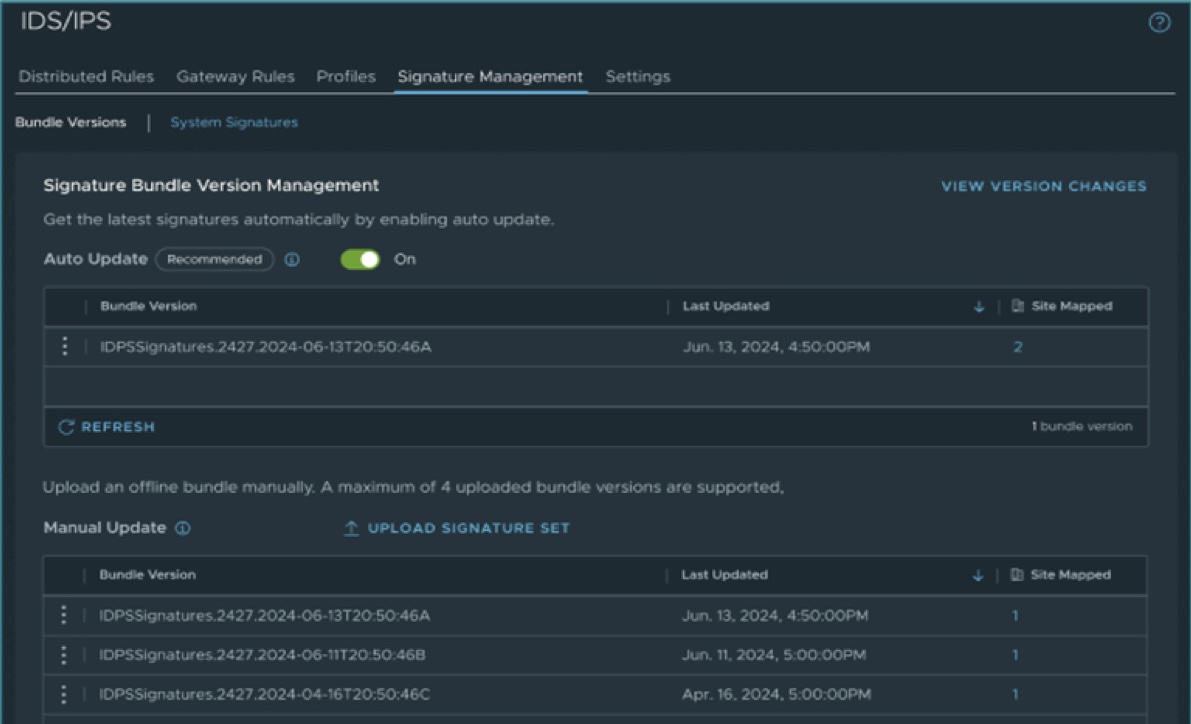Open the Site Mapped link for the 2024-06-13 manual bundle
Screen dimensions: 1191x724
pos(1015,616)
